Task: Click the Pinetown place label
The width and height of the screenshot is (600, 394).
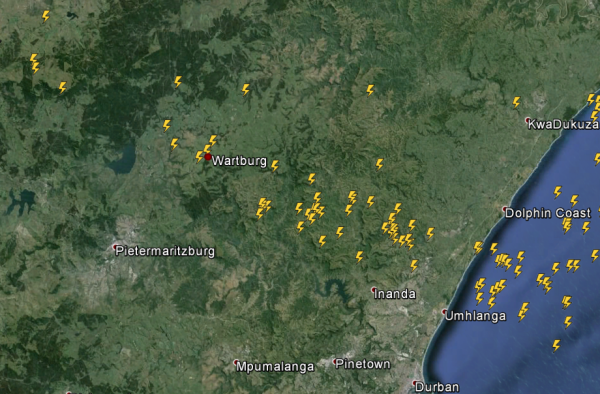Action: point(363,364)
